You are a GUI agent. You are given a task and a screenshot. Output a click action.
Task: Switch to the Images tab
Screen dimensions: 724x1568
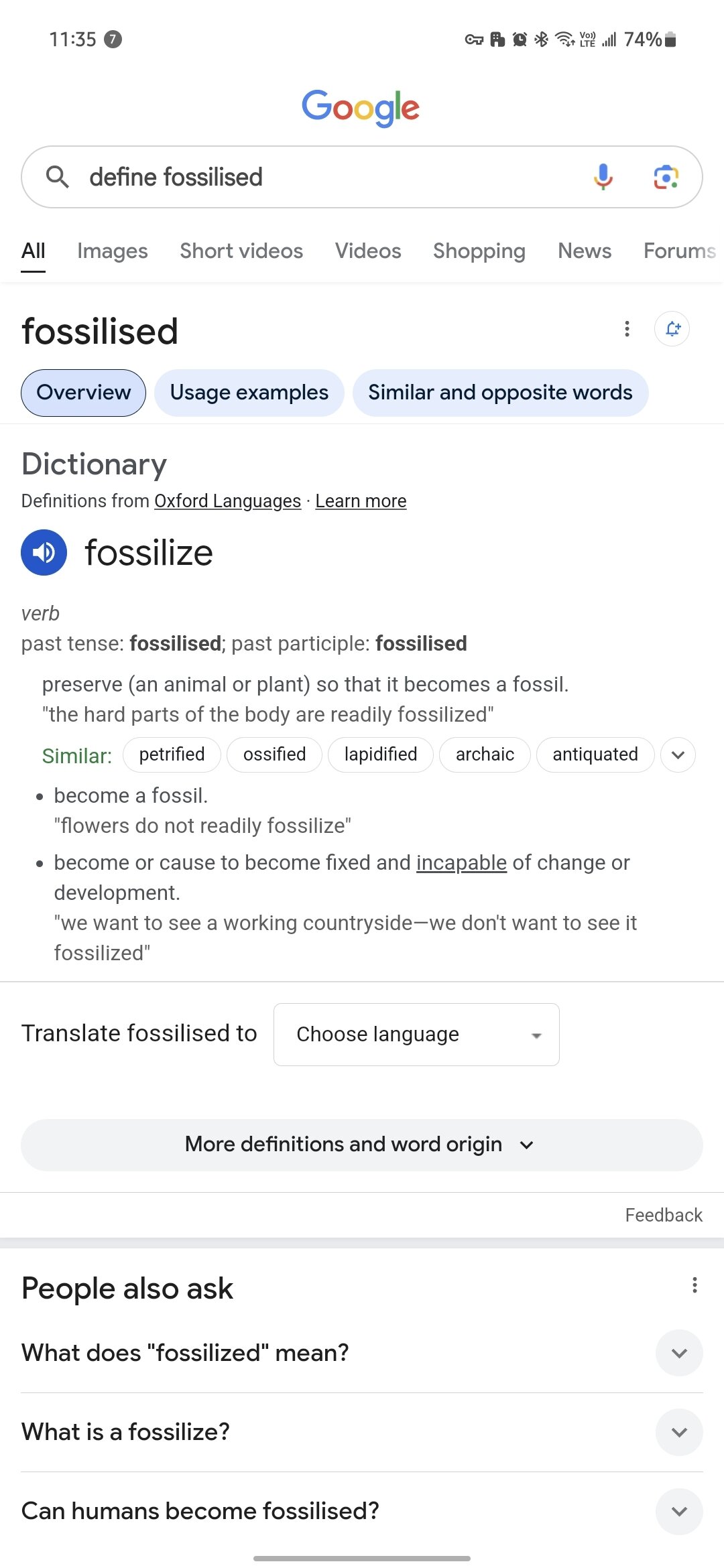coord(113,251)
